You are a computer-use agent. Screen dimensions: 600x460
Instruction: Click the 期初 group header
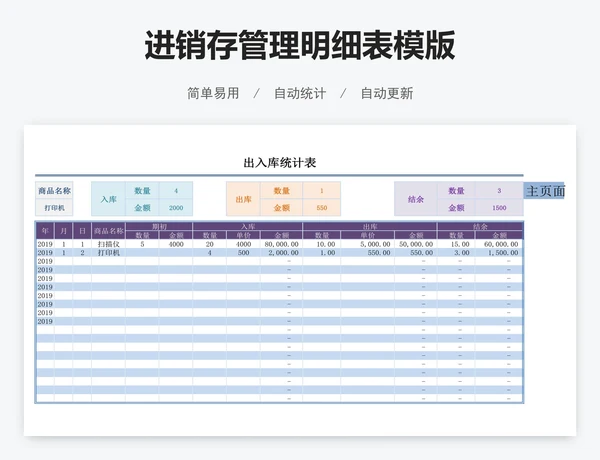[x=159, y=227]
